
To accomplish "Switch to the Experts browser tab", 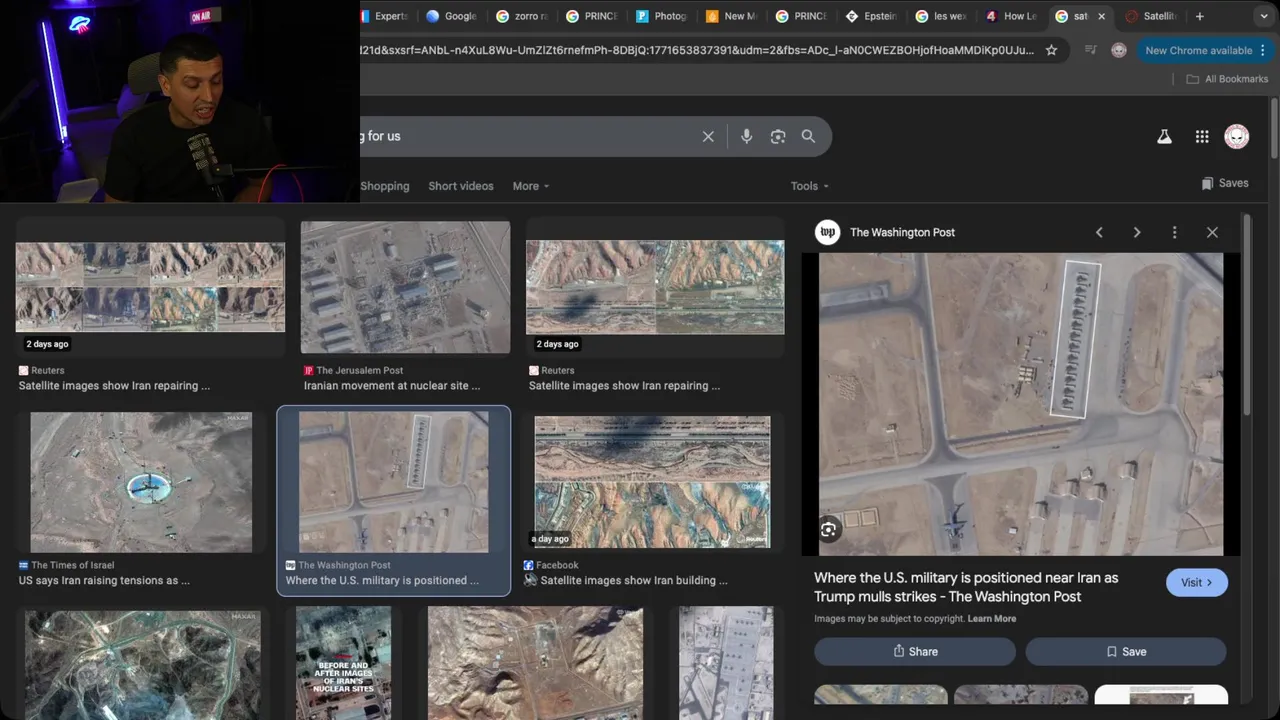I will (383, 16).
